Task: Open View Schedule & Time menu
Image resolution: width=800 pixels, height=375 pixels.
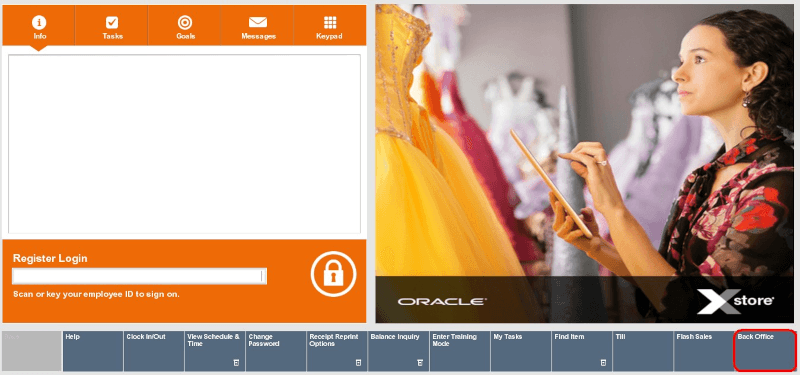Action: tap(215, 351)
